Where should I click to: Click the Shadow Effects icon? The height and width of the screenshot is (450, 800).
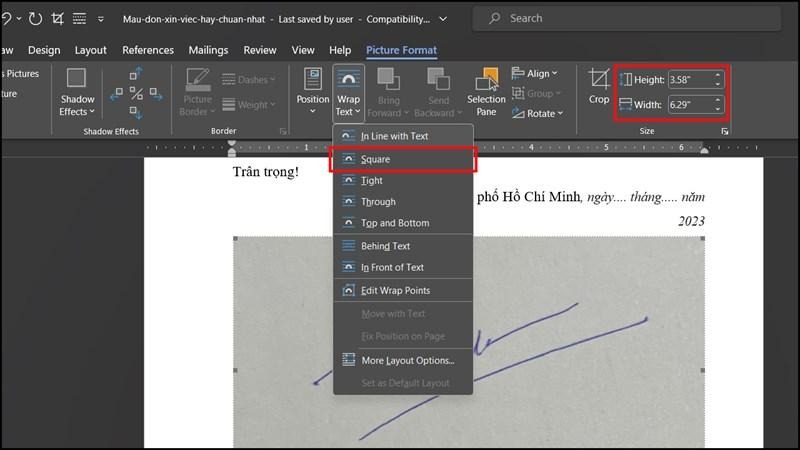point(74,92)
